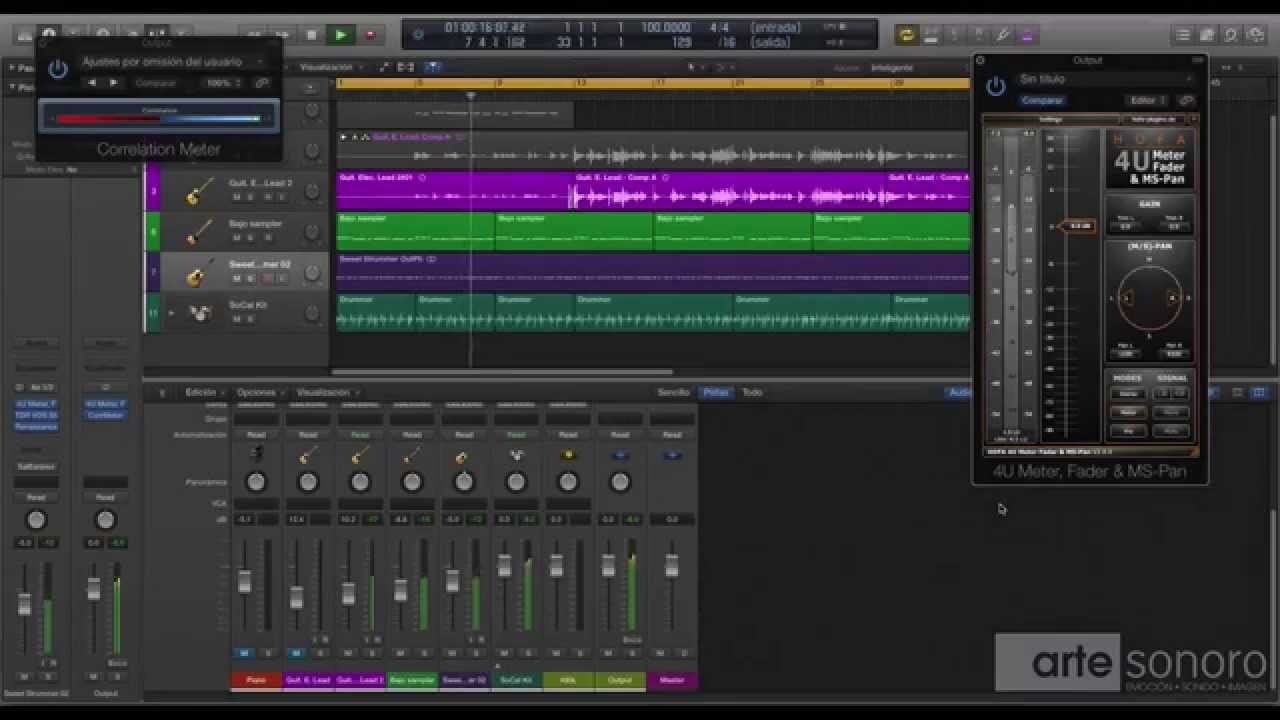The width and height of the screenshot is (1280, 720).
Task: Open the 'Sin título' preset dropdown
Action: point(1105,79)
